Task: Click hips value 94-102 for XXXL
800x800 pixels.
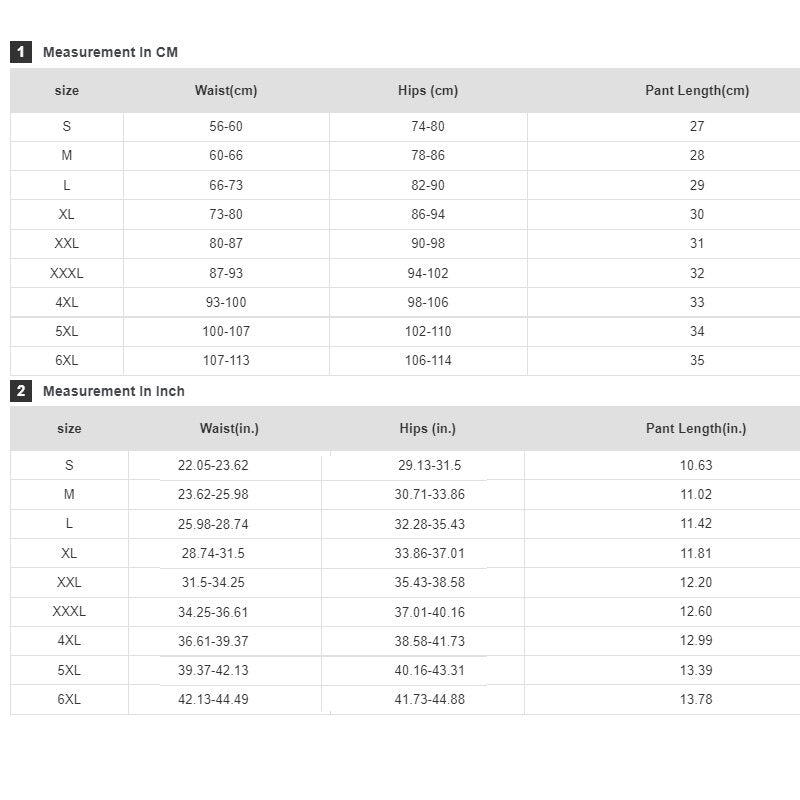Action: pos(428,273)
